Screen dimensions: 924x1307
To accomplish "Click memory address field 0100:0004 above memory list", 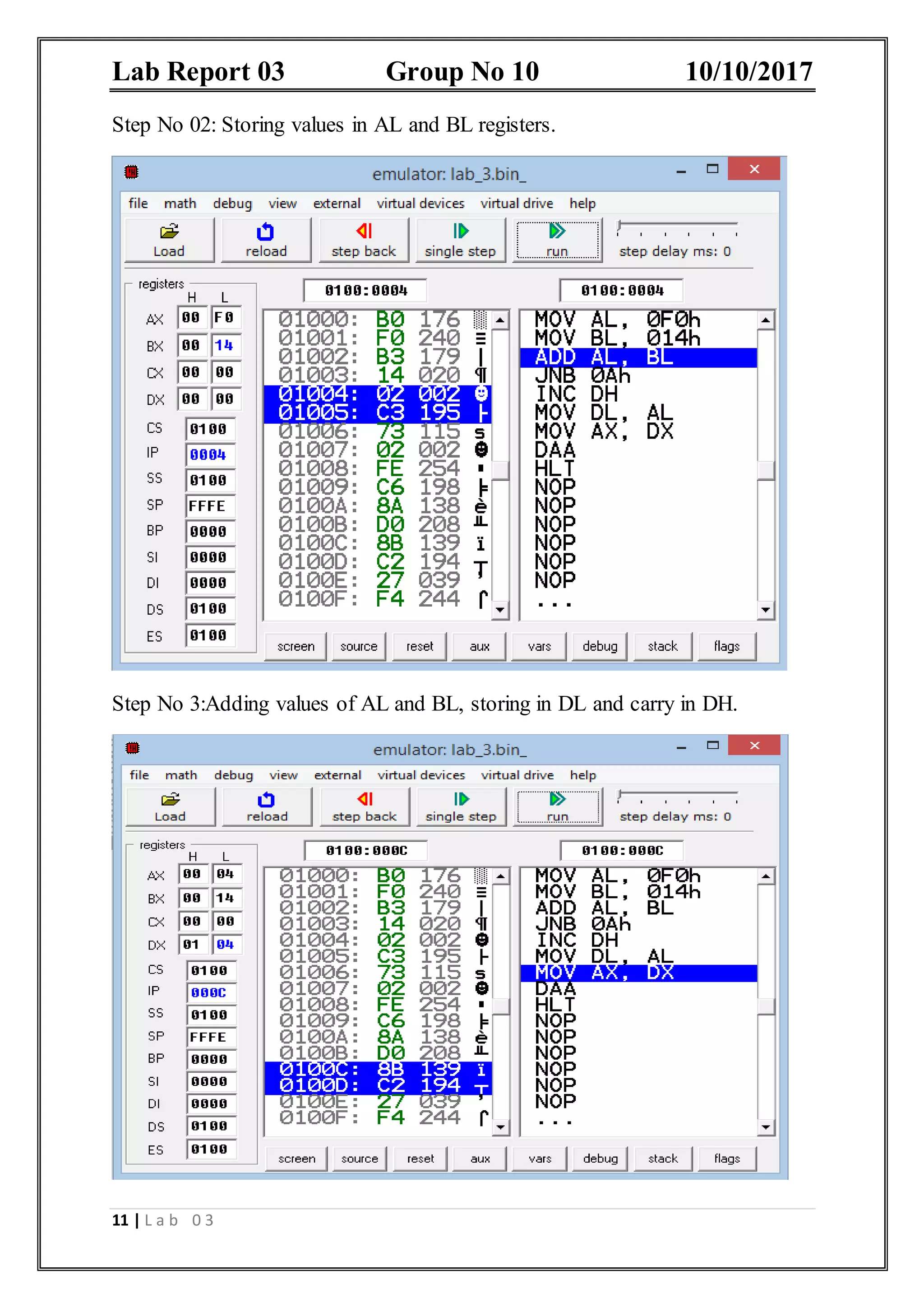I will [366, 290].
